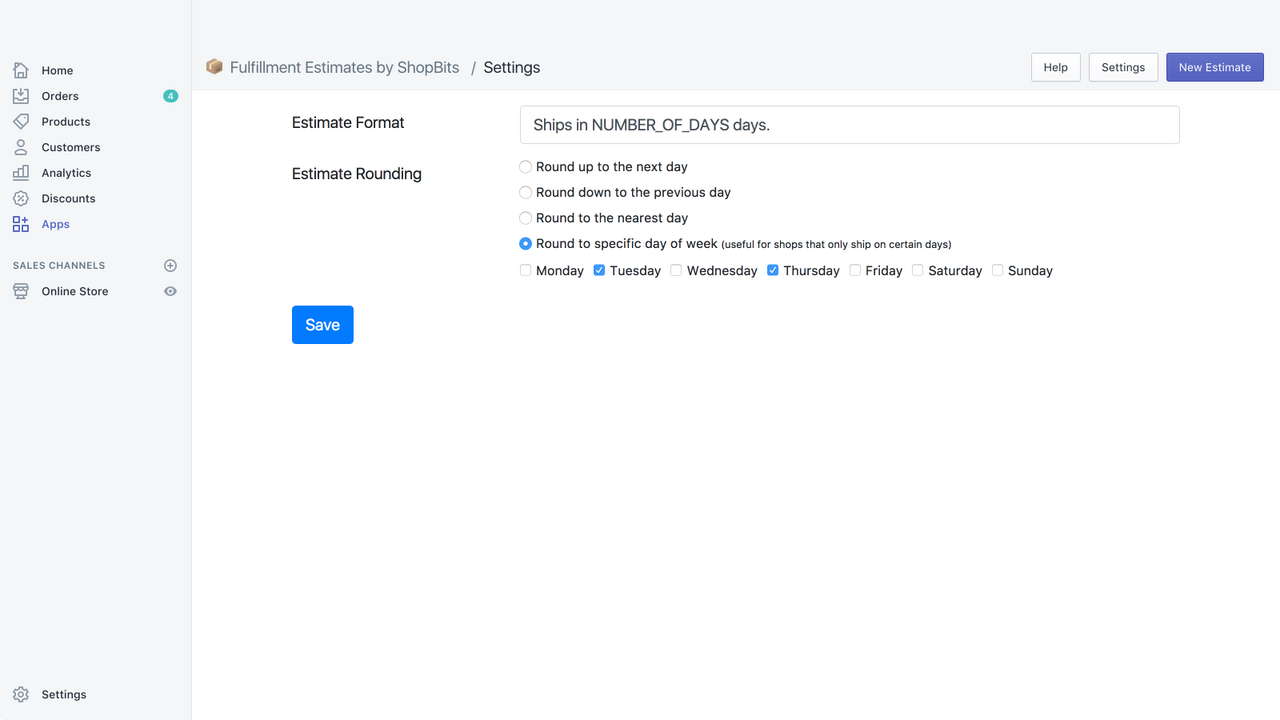1280x720 pixels.
Task: Select Round up to the next day
Action: tap(525, 167)
